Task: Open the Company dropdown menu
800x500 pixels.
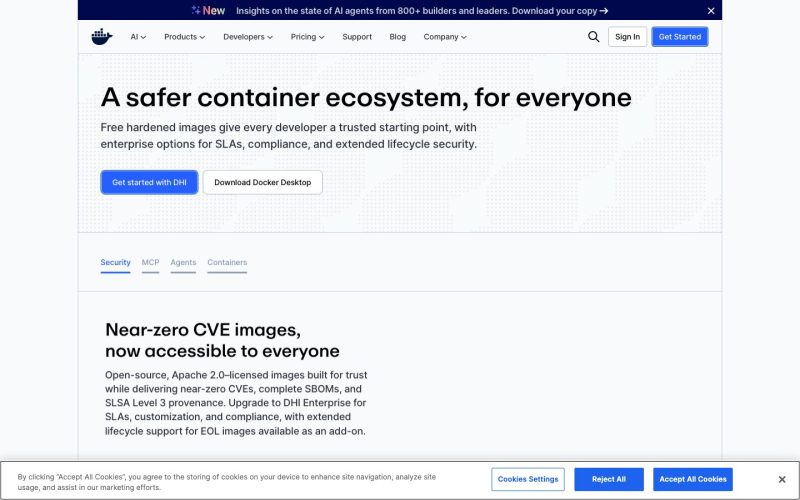Action: [x=445, y=37]
